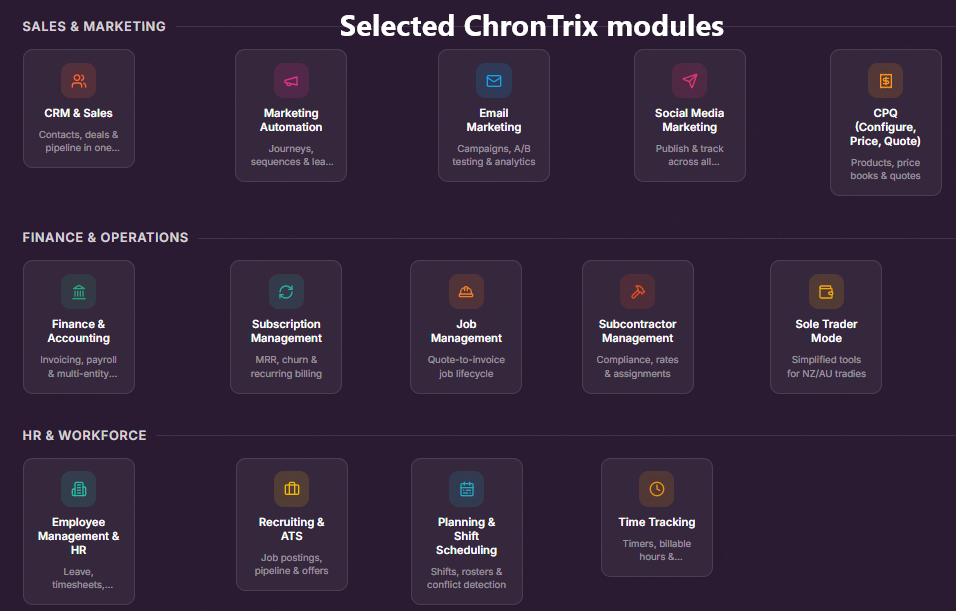956x611 pixels.
Task: Click the 'Timers, billable hours &...' text
Action: point(657,550)
